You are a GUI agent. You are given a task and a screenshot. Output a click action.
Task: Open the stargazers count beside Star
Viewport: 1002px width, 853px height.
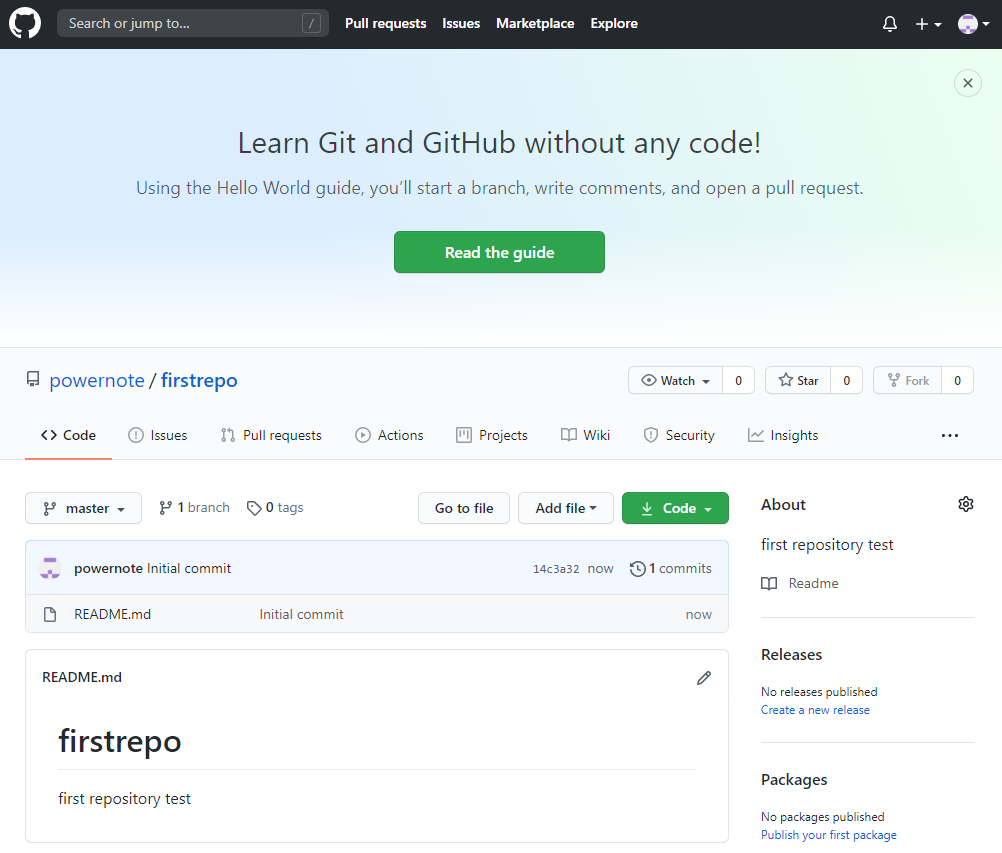(846, 380)
